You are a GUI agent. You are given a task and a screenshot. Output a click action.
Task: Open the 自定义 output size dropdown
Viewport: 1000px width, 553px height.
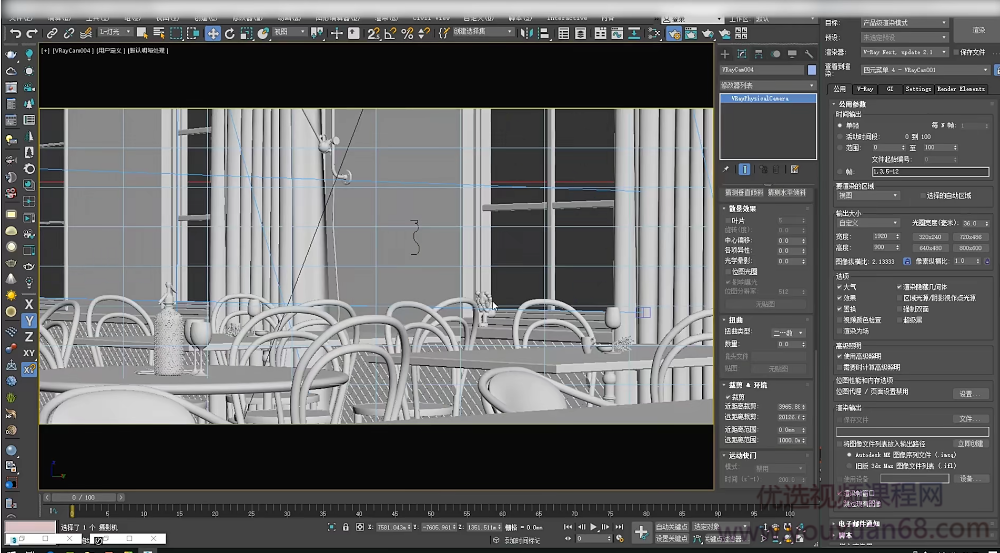click(868, 223)
